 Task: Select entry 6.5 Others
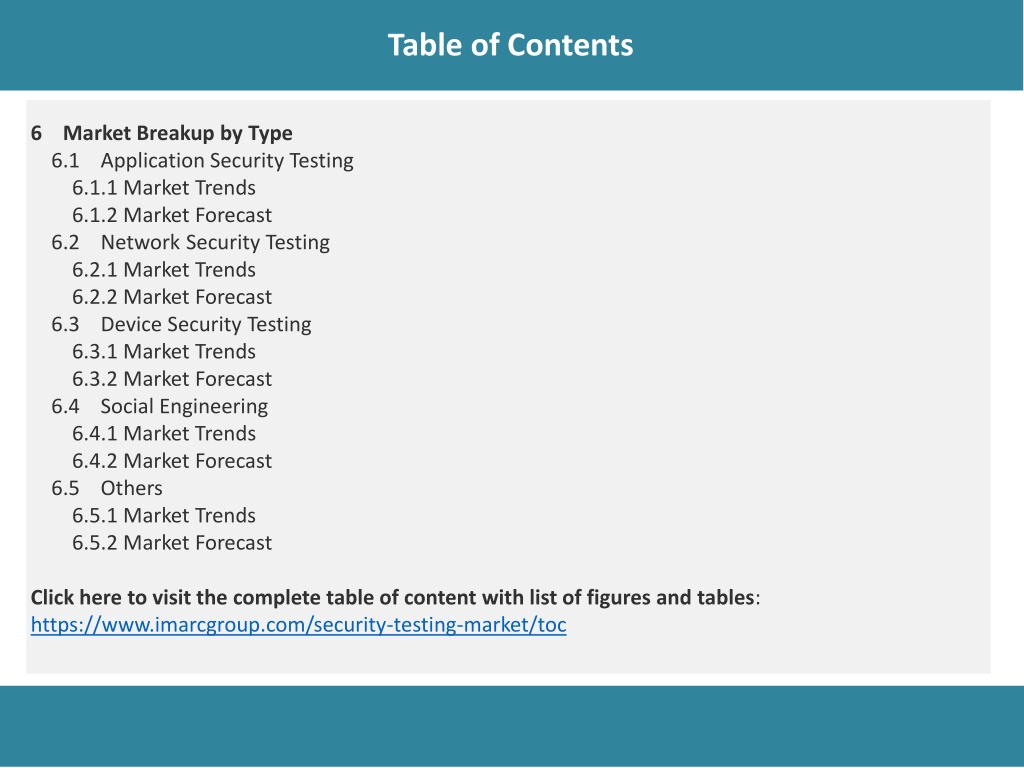point(107,488)
